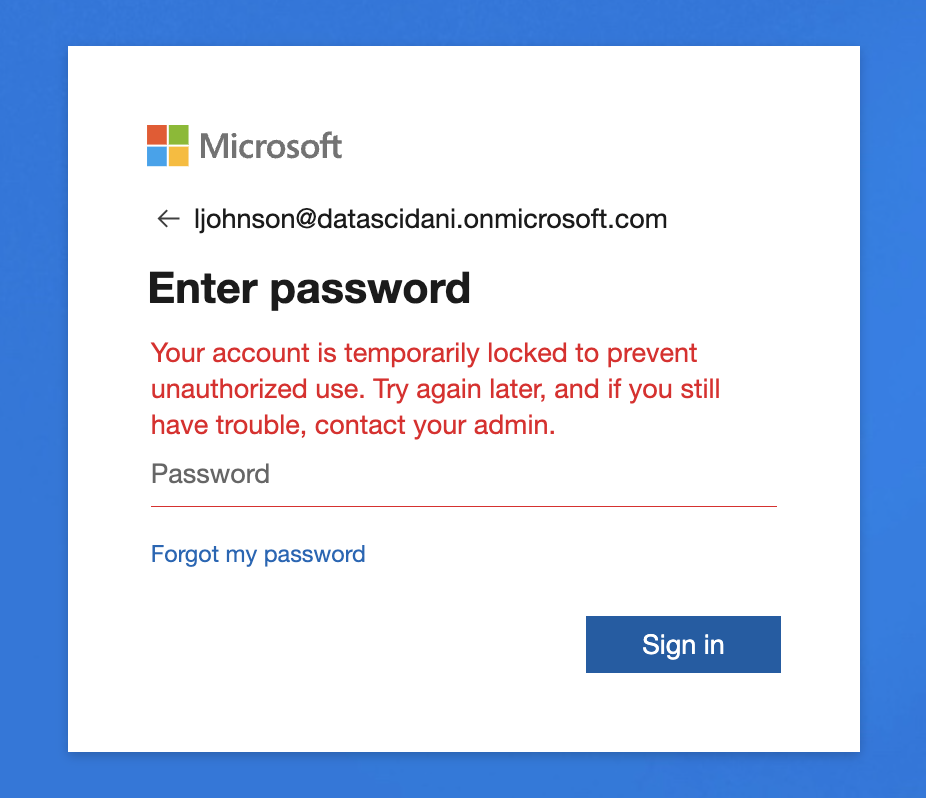Click the "Enter password" heading
Image resolution: width=926 pixels, height=798 pixels.
coord(309,288)
